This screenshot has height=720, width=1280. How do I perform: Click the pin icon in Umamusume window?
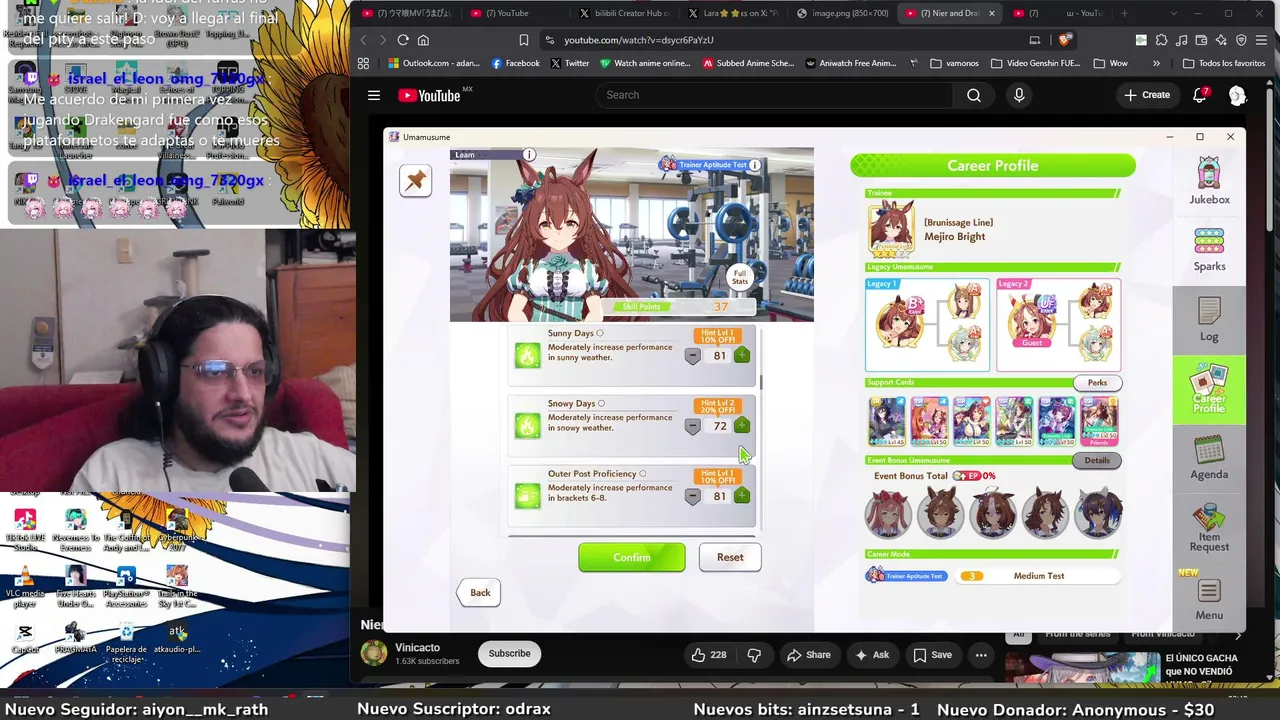(x=415, y=181)
